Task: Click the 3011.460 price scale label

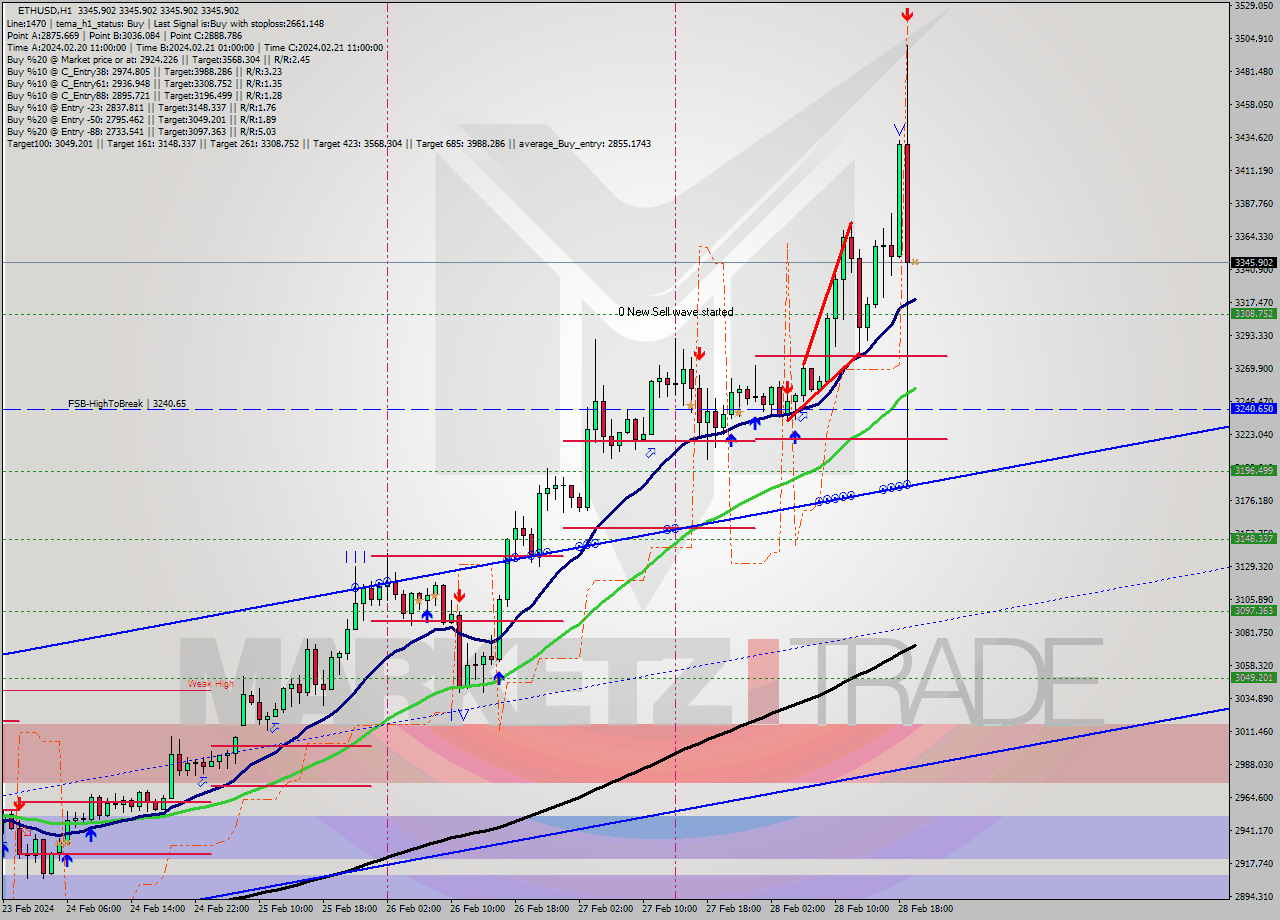Action: pyautogui.click(x=1253, y=731)
